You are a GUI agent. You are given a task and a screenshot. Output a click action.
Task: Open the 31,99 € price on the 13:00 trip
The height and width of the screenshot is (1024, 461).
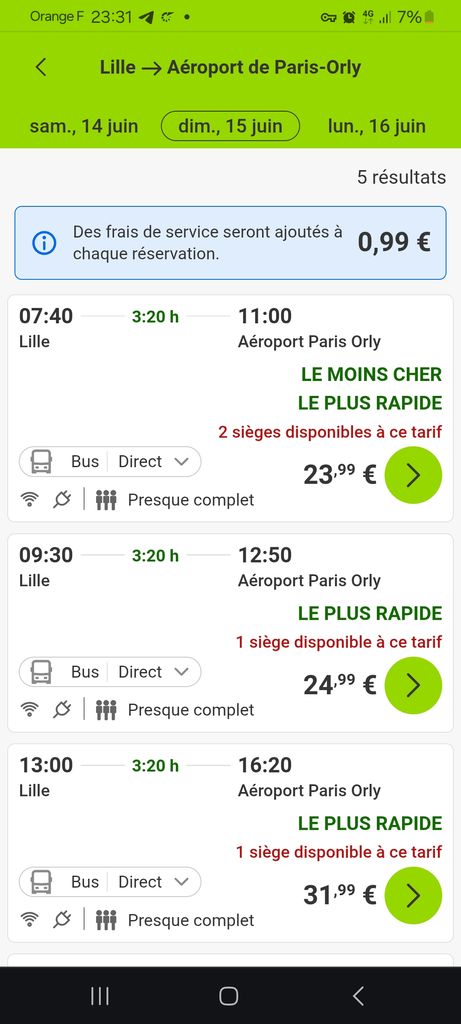pos(340,895)
